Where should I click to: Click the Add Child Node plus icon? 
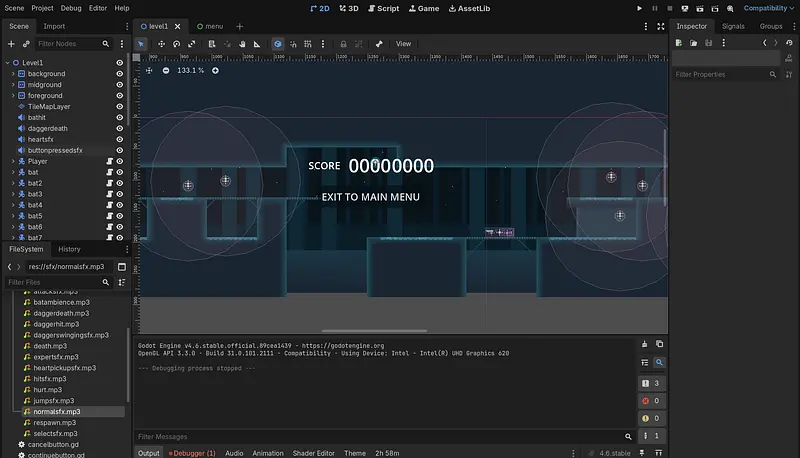point(11,44)
